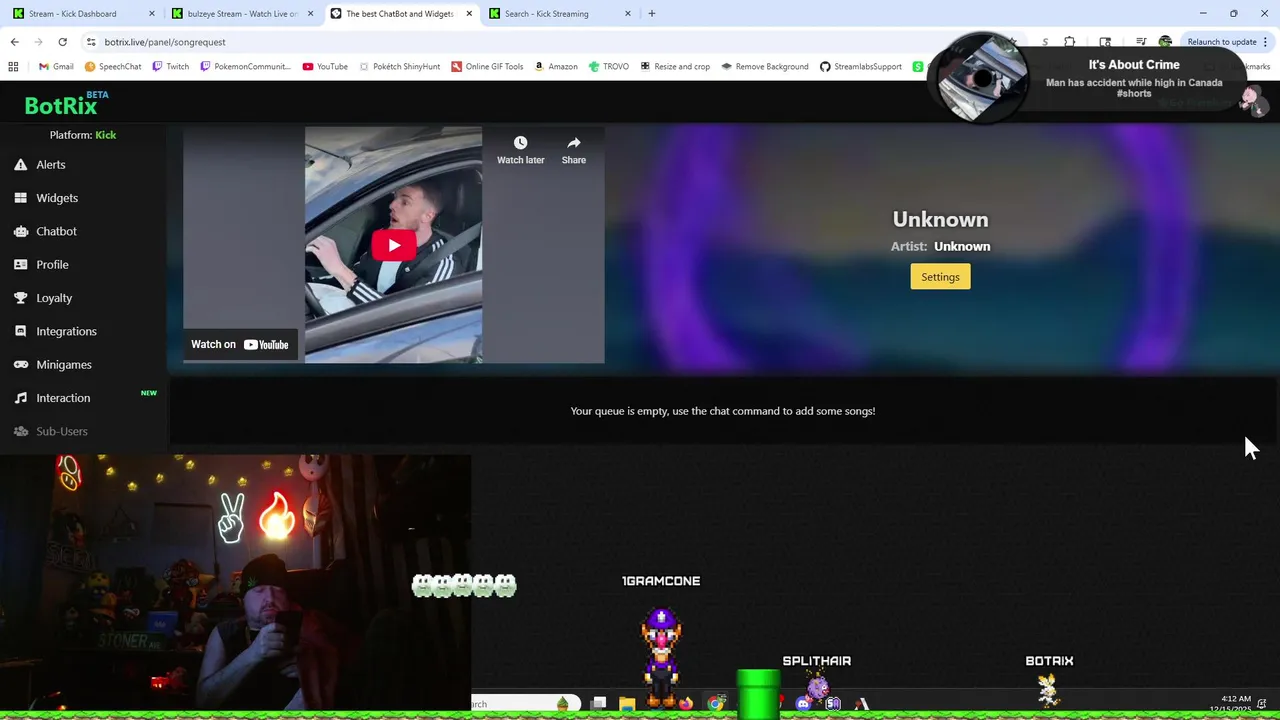The image size is (1280, 720).
Task: Select The best ChatBot and Widgets tab
Action: pos(400,14)
